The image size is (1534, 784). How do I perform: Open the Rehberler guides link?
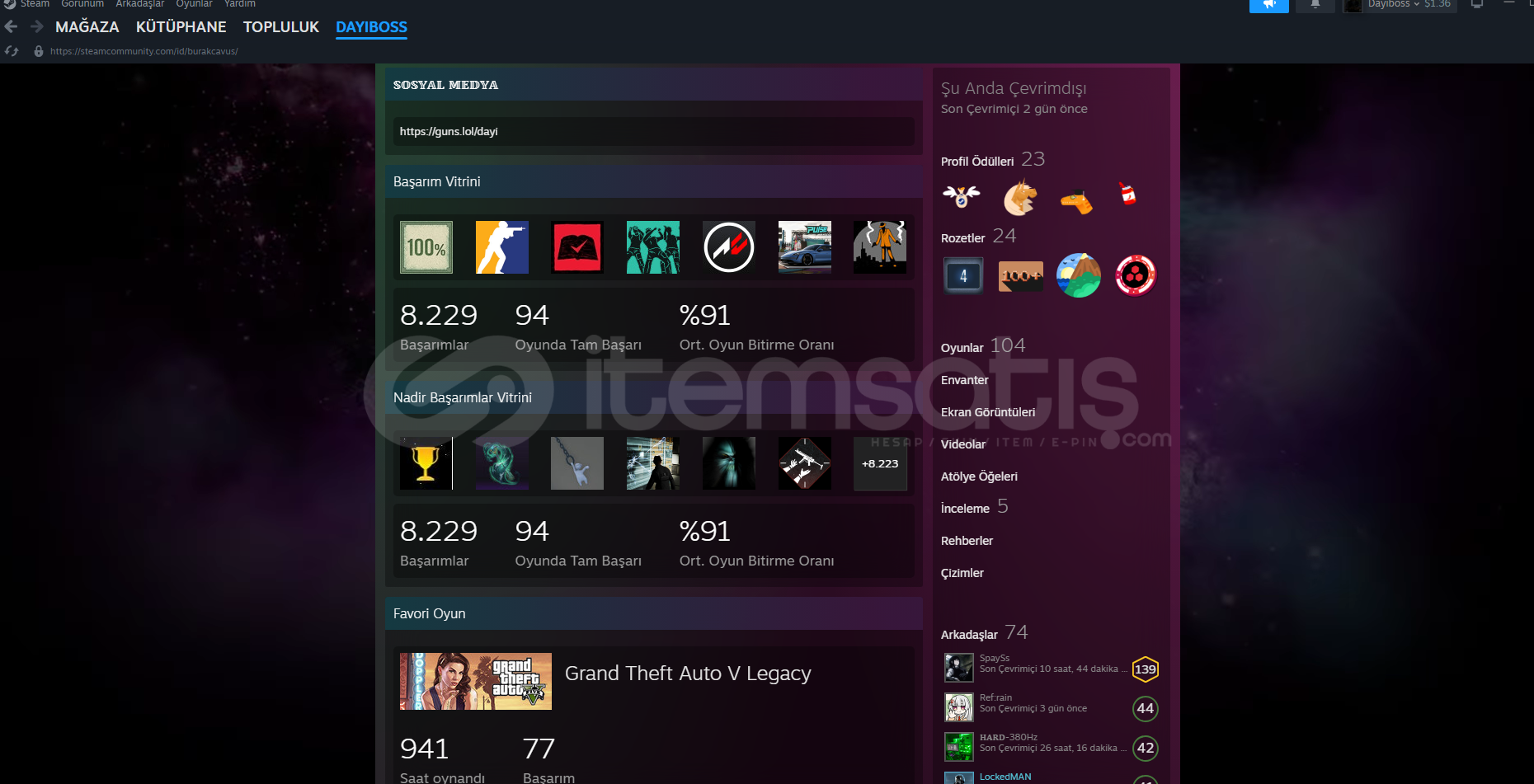[x=967, y=541]
